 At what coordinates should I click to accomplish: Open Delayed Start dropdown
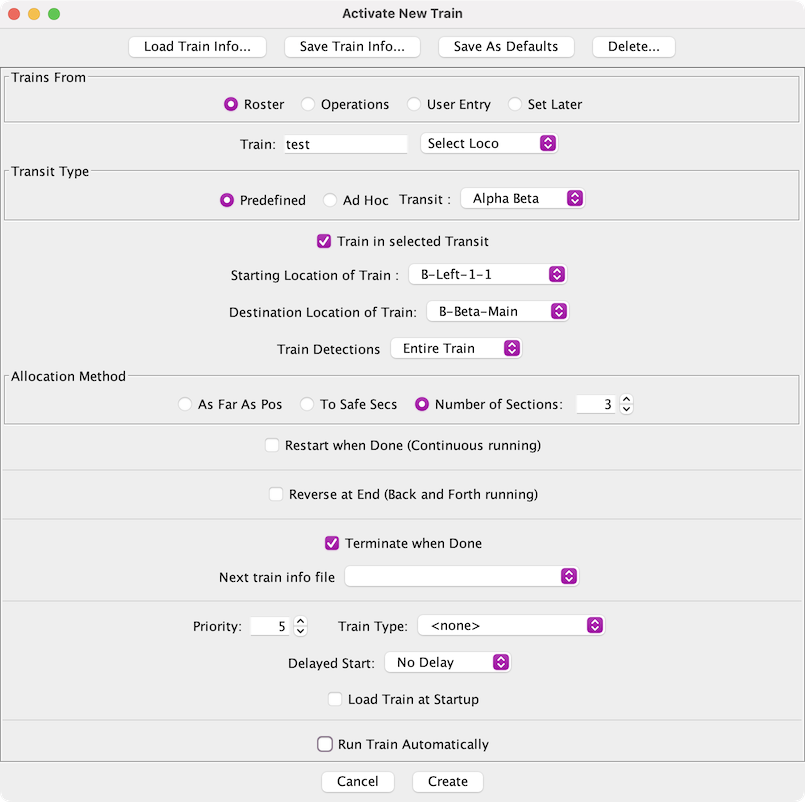tap(448, 662)
